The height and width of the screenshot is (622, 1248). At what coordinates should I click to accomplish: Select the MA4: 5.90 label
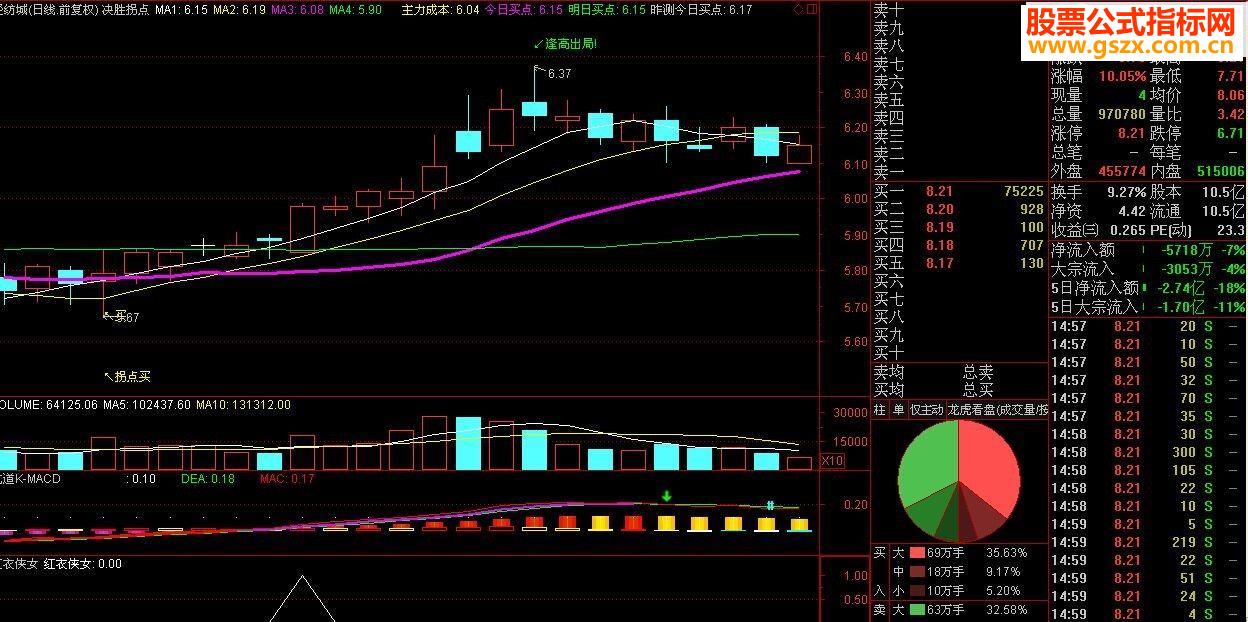[x=355, y=9]
